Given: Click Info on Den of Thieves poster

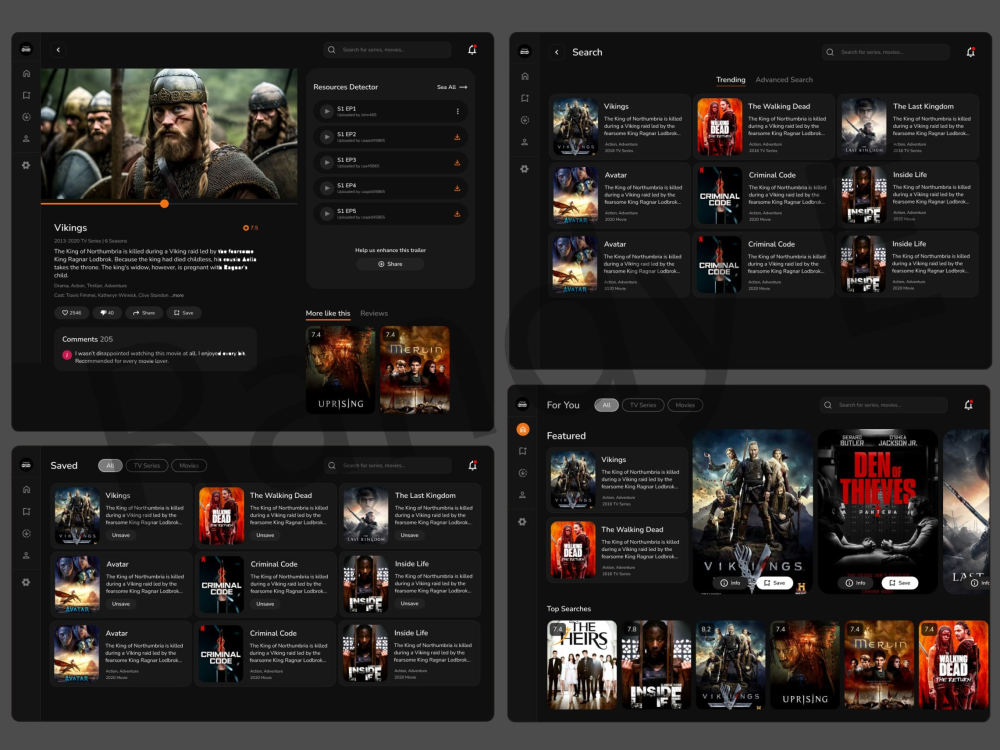Looking at the screenshot, I should click(x=856, y=583).
